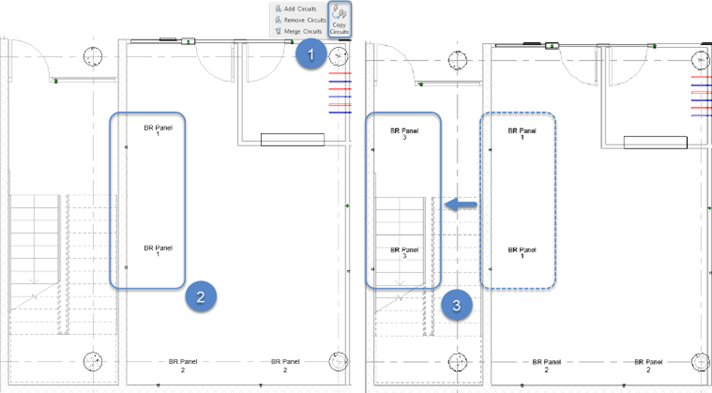Select lower BR Panel 1 tag in left plan
Viewport: 712px width, 393px height.
[x=158, y=251]
